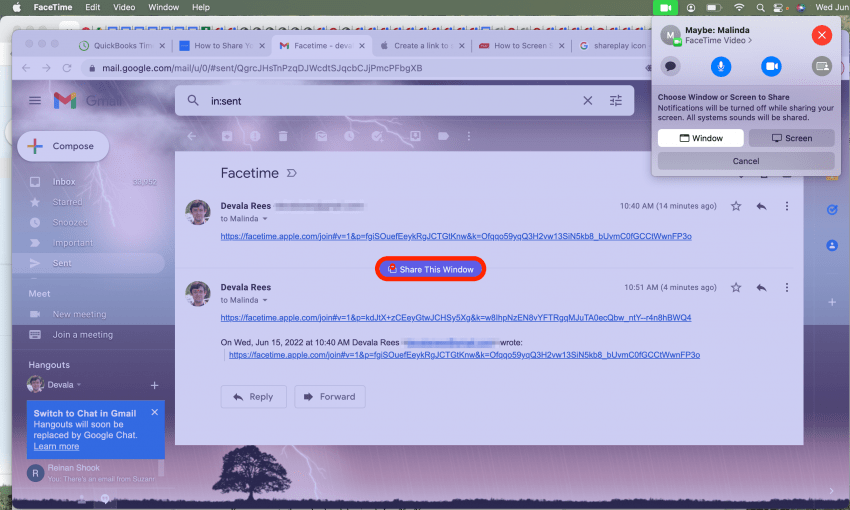The height and width of the screenshot is (510, 850).
Task: Star the first Devala Rees email
Action: click(x=736, y=206)
